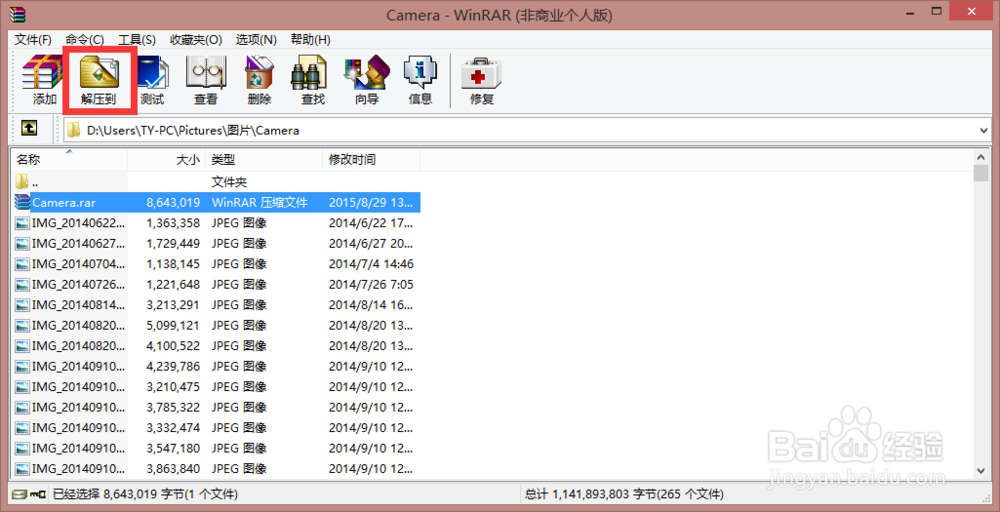
Task: Open the 查找 (Find) binoculars tool
Action: (x=312, y=80)
